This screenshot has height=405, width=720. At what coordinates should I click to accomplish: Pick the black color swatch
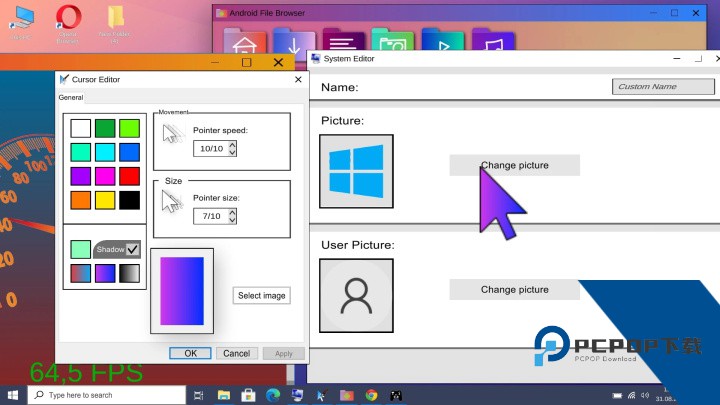(x=129, y=200)
